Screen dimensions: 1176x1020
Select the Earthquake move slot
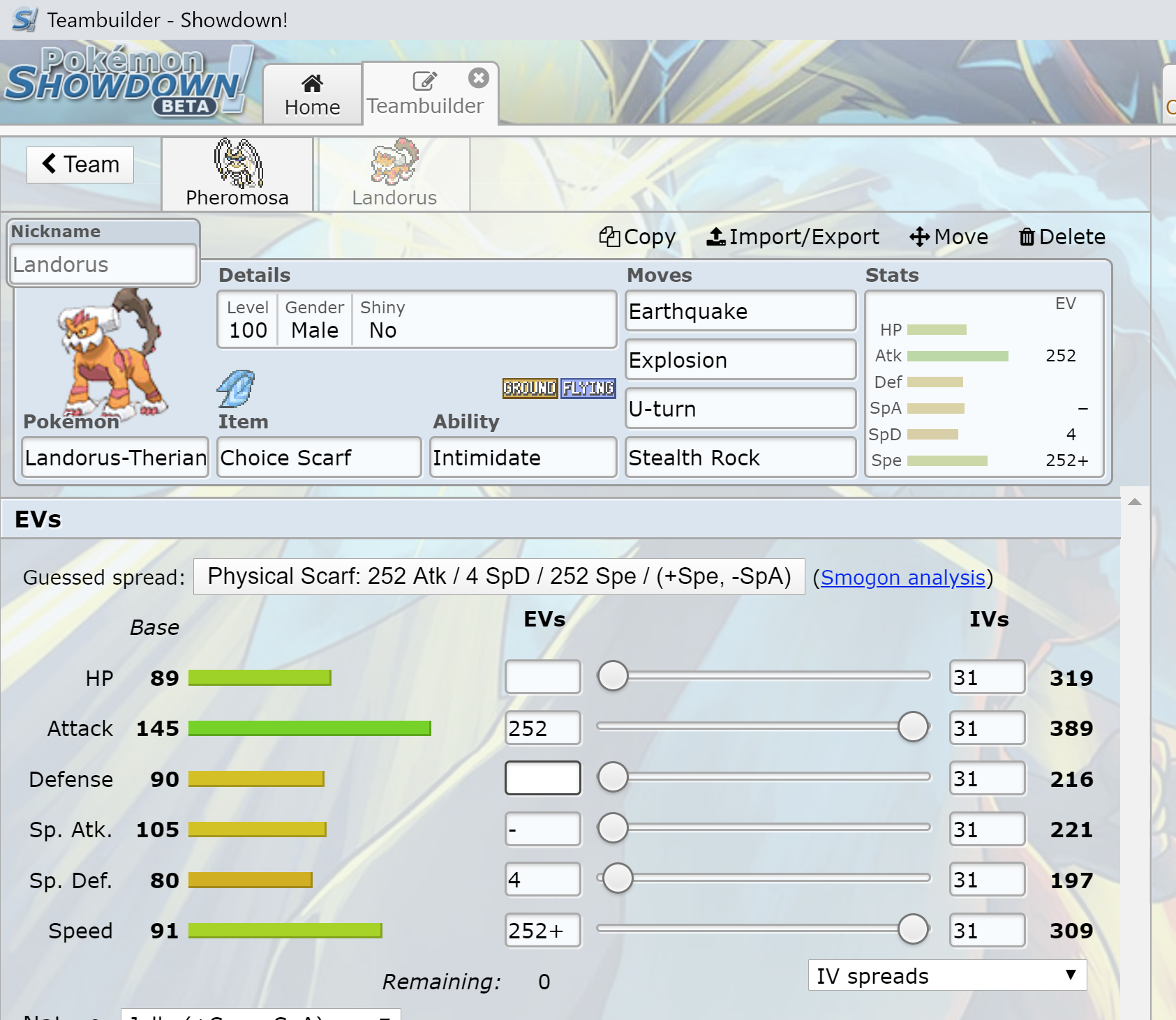(x=740, y=311)
